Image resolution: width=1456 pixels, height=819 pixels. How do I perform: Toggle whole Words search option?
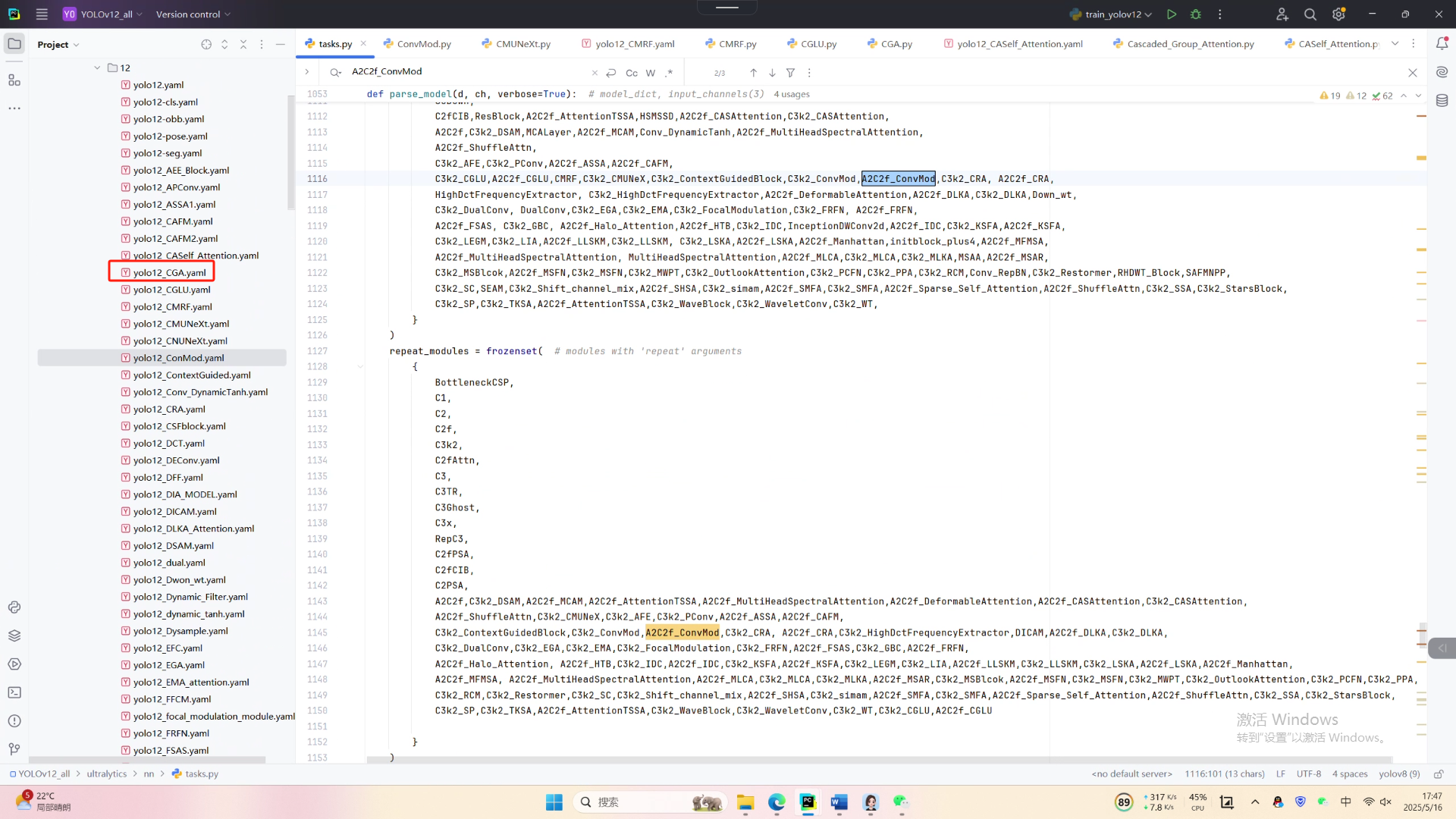[x=651, y=73]
